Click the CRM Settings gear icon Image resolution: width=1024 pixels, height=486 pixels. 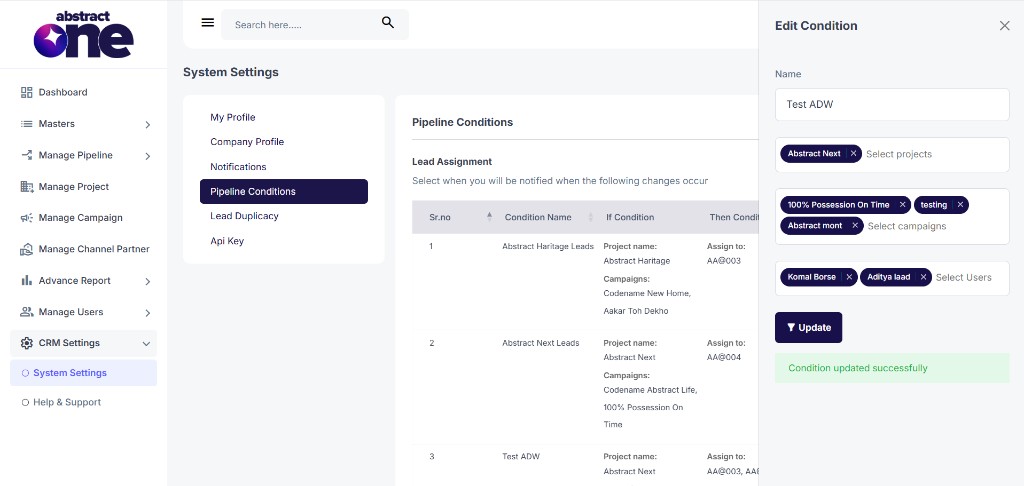(27, 343)
